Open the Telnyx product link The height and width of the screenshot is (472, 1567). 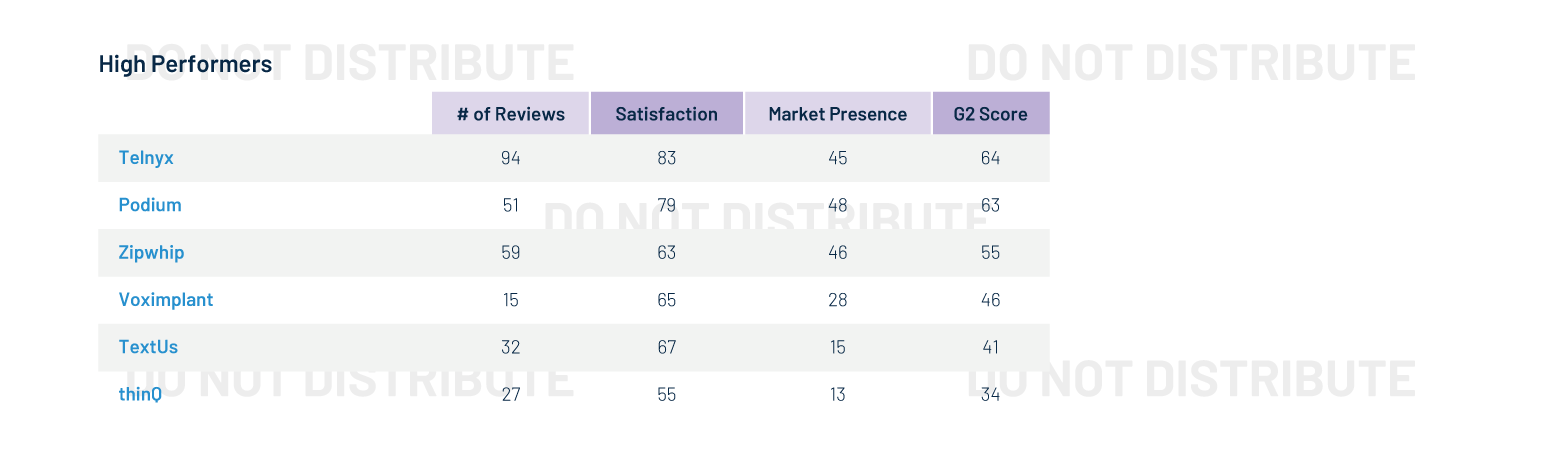click(146, 158)
